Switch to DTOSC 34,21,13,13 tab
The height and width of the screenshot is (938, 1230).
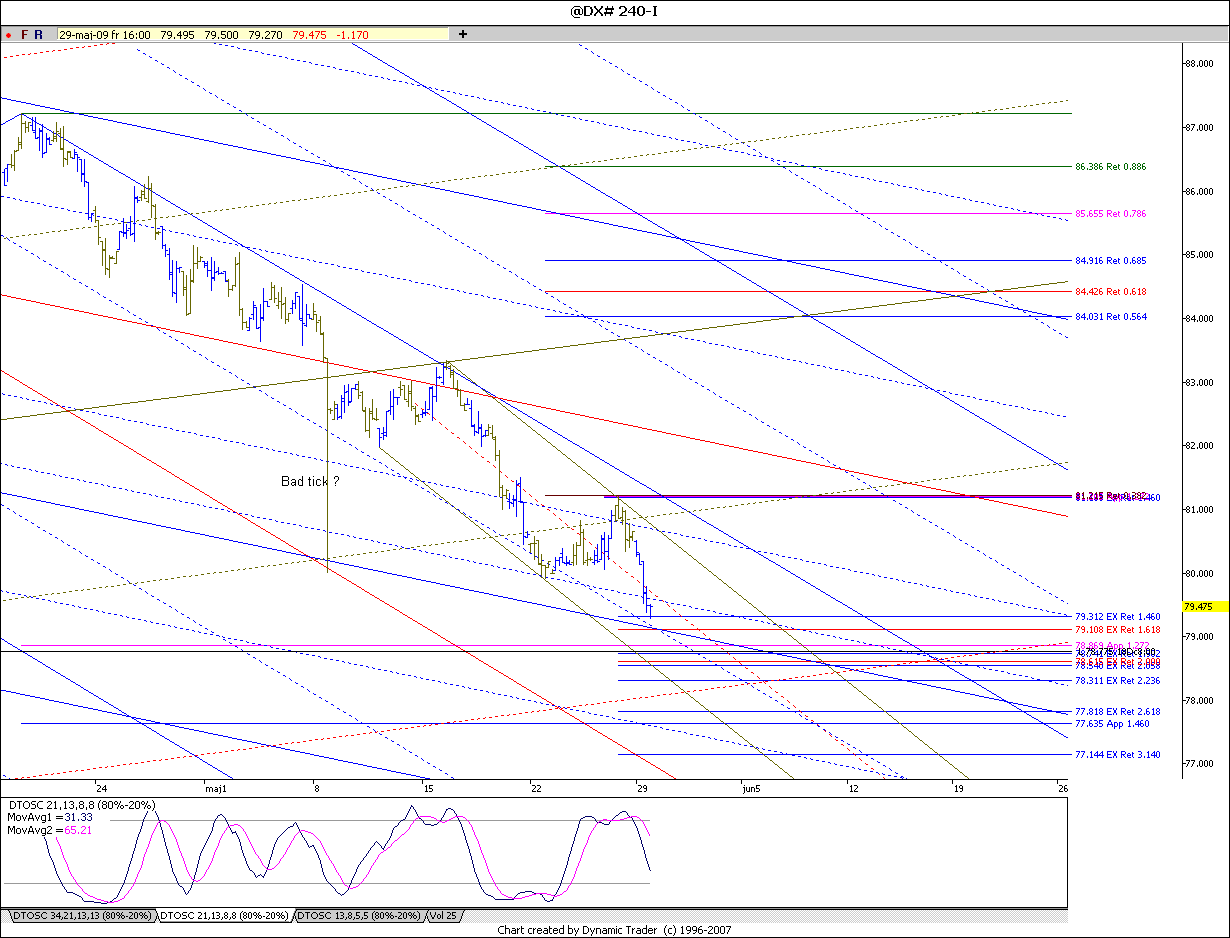coord(80,916)
